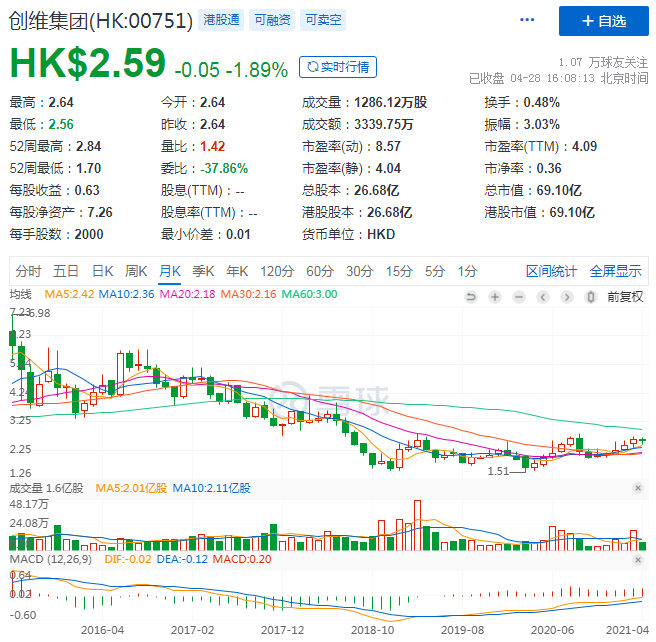Toggle 全屏显示 full screen display
The image size is (656, 642).
coord(615,271)
